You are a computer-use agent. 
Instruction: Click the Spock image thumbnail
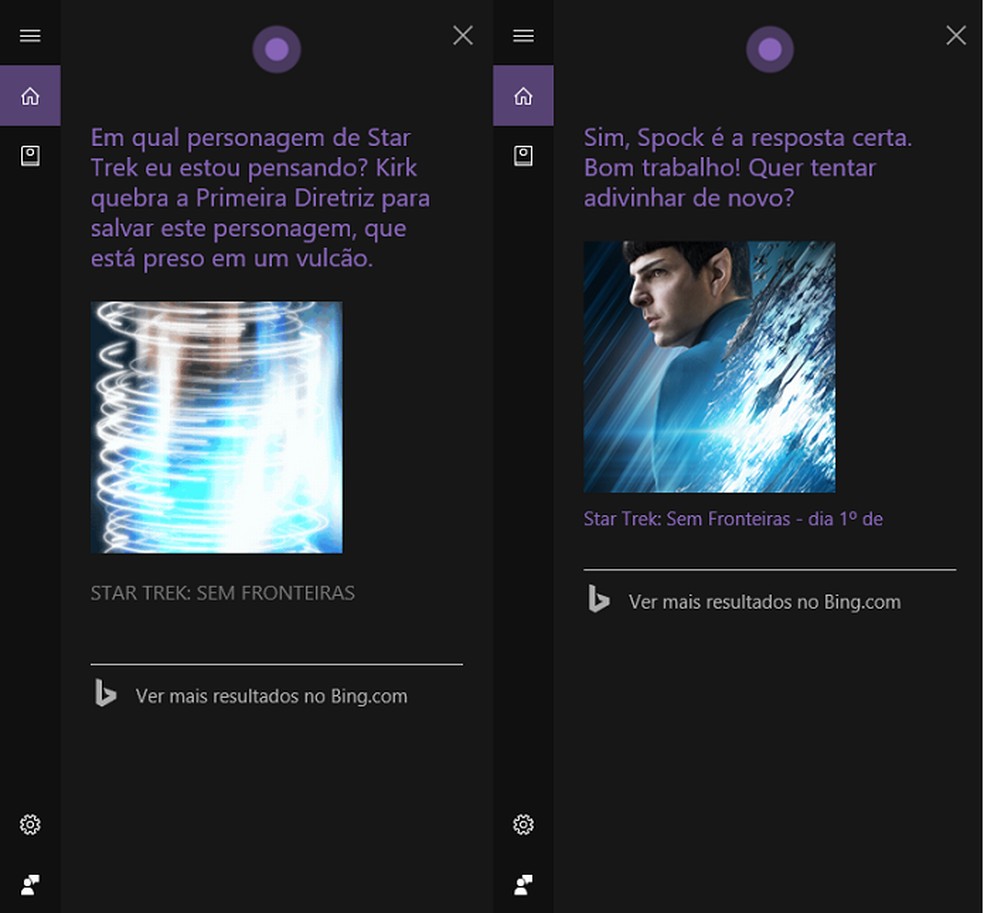[x=709, y=366]
